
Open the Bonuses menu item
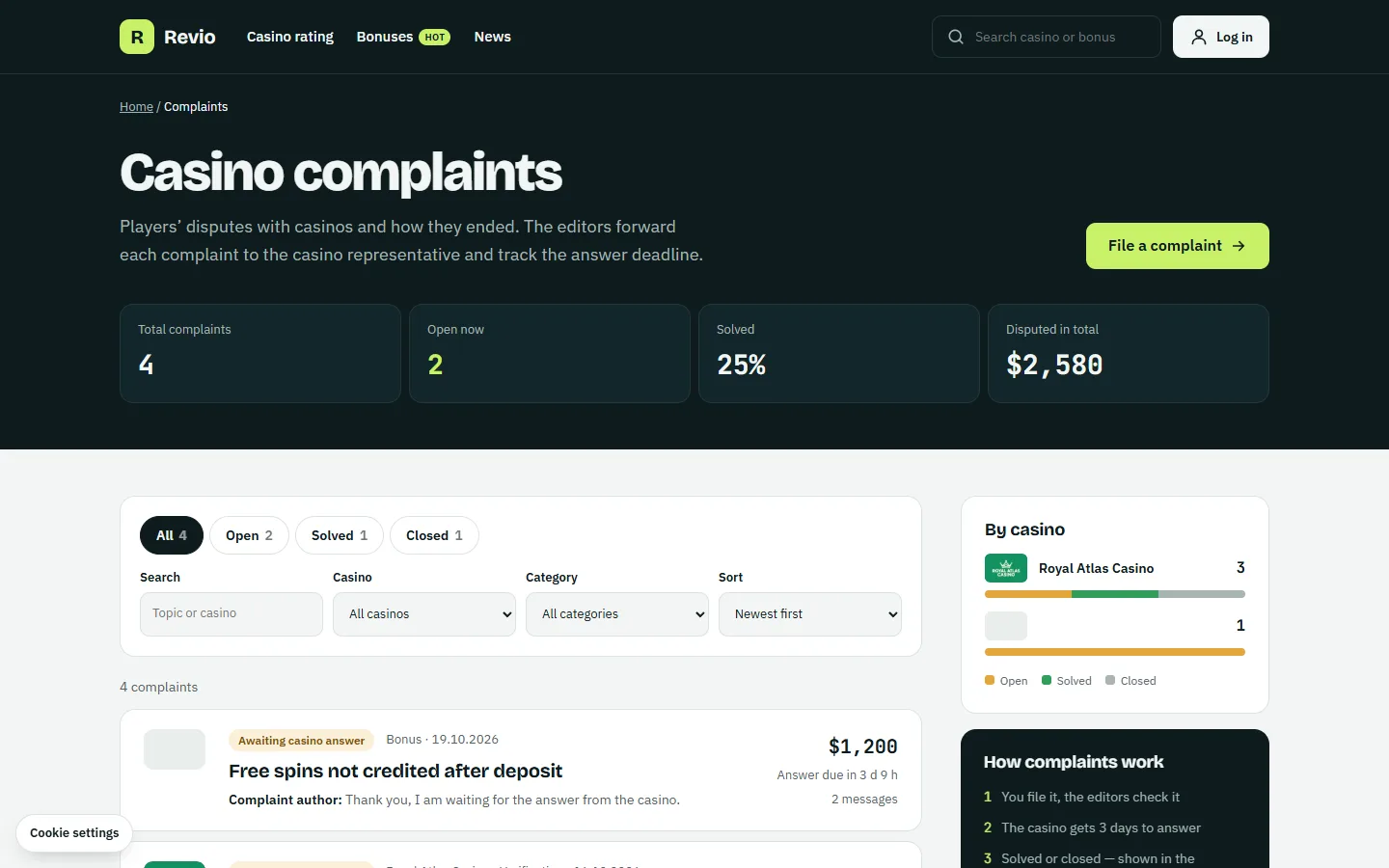pyautogui.click(x=385, y=37)
